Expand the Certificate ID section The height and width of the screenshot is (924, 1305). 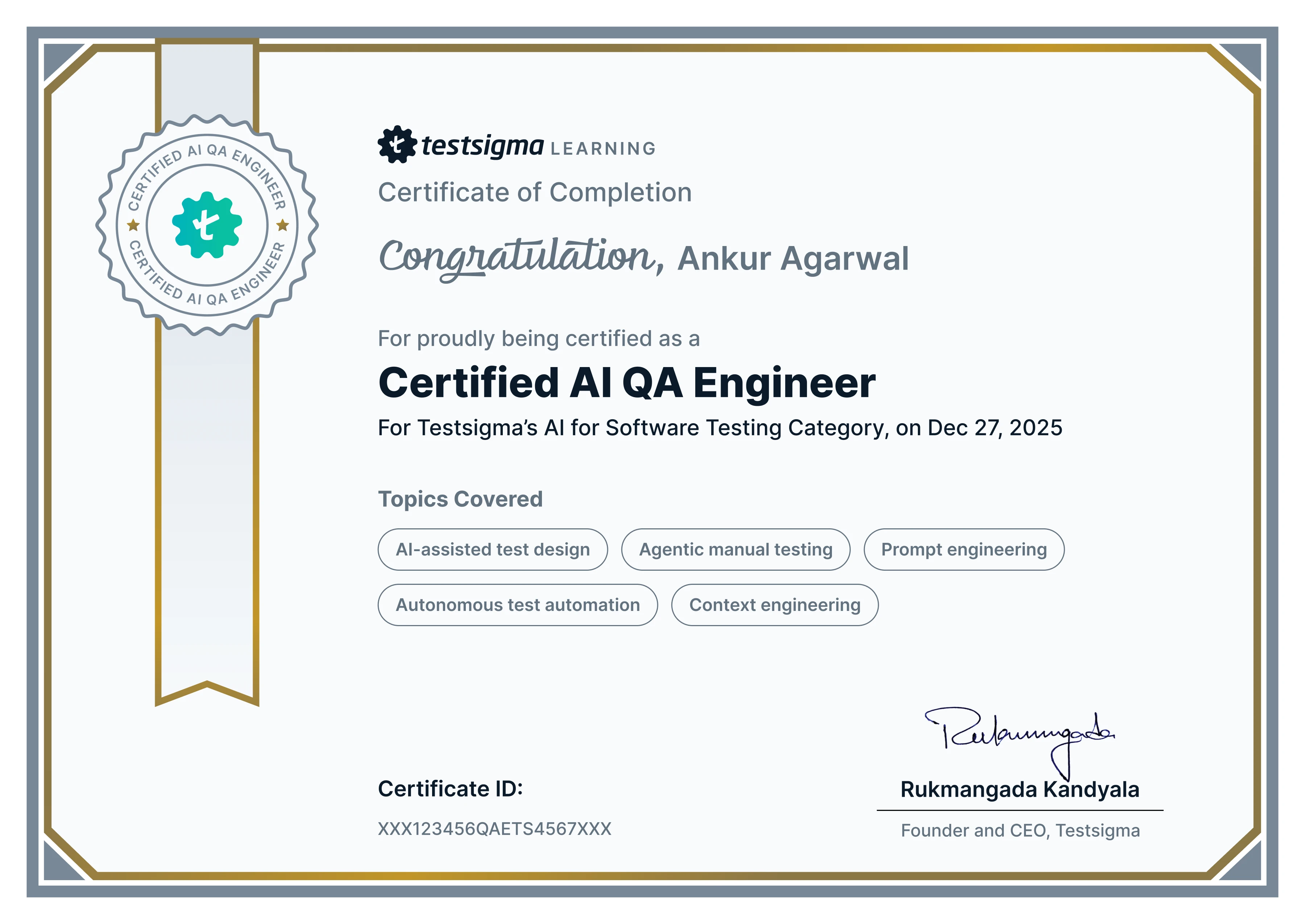[x=451, y=788]
